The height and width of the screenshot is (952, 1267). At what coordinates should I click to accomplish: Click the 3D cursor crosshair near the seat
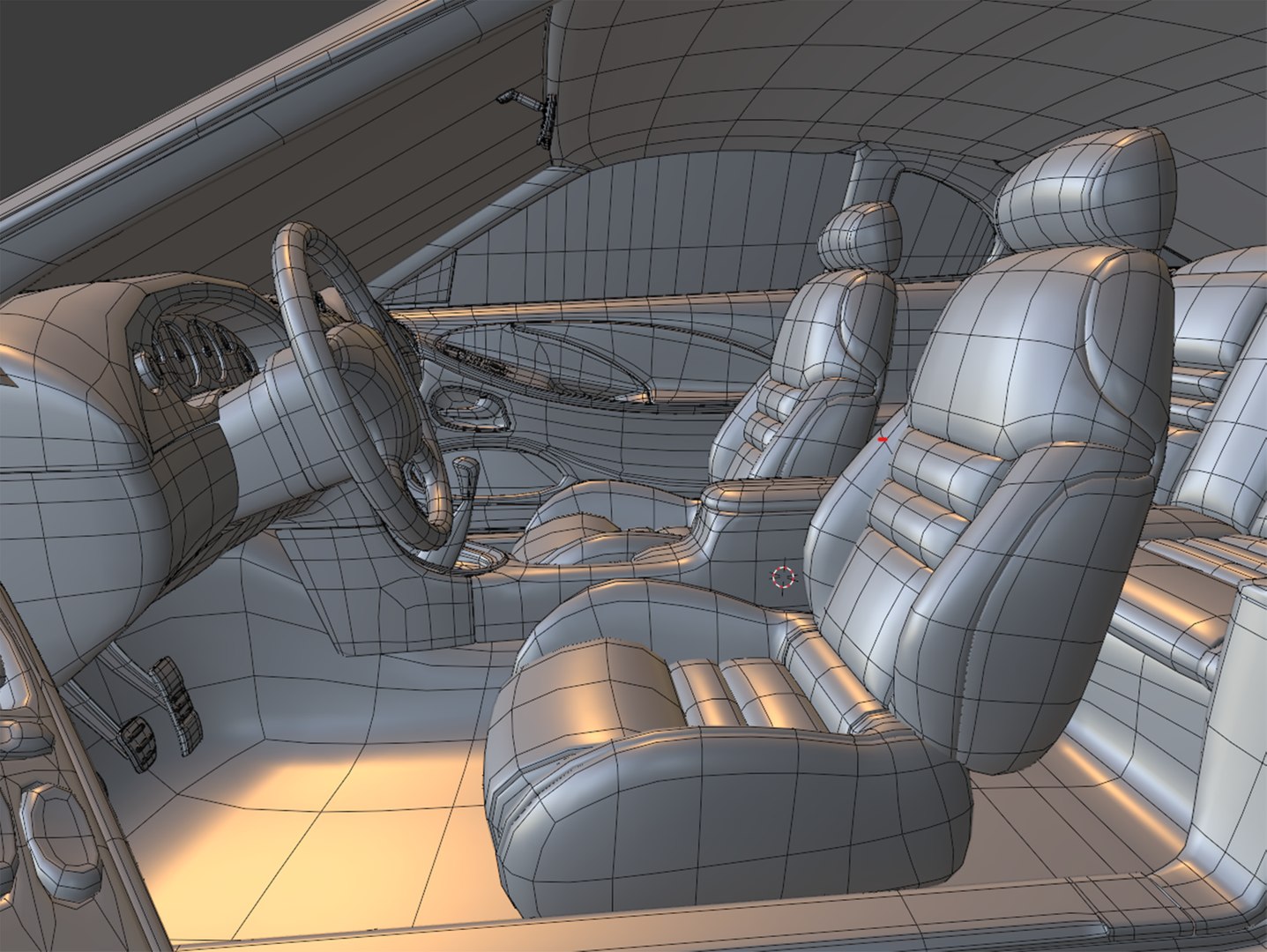pos(783,577)
